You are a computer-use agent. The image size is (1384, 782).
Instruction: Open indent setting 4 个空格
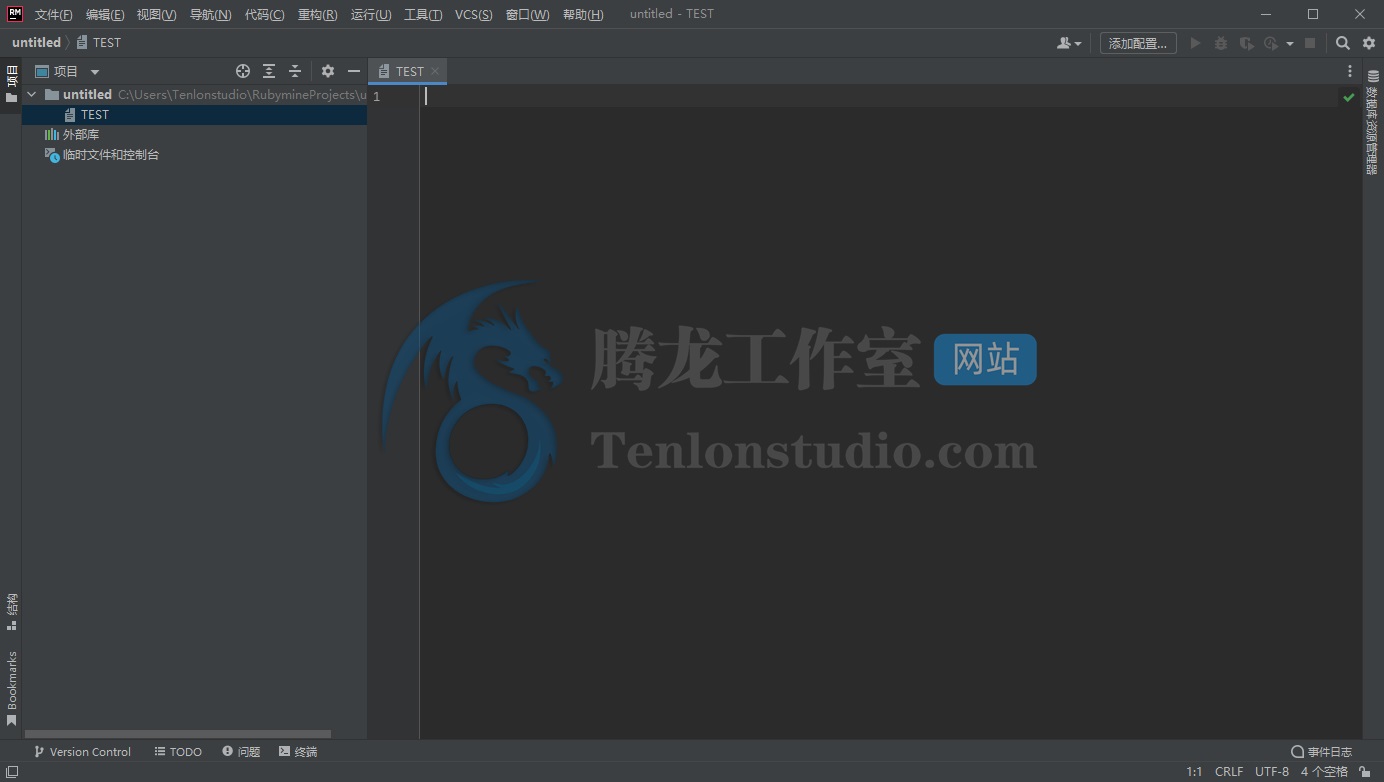click(x=1324, y=772)
